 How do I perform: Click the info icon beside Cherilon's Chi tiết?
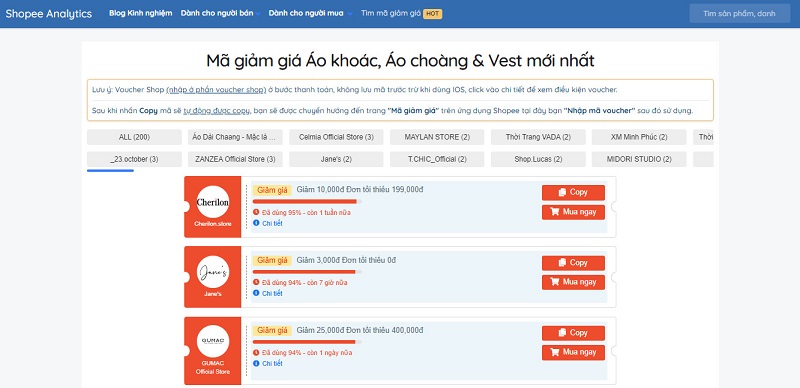coord(256,223)
